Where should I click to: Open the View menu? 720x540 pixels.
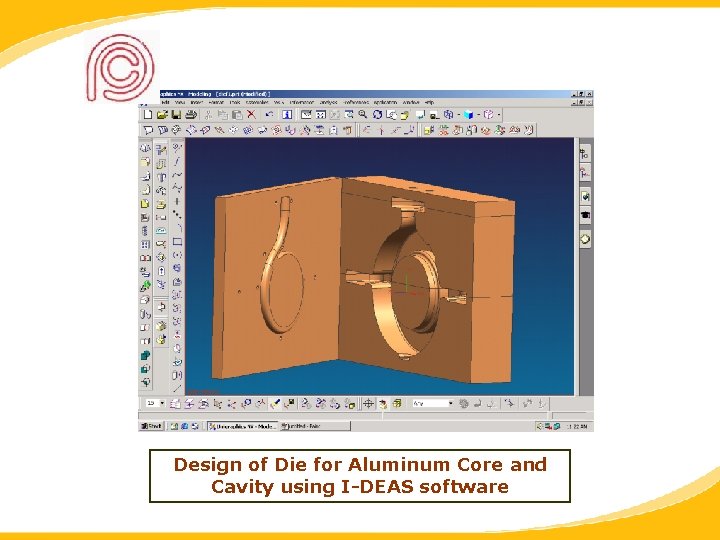click(180, 102)
